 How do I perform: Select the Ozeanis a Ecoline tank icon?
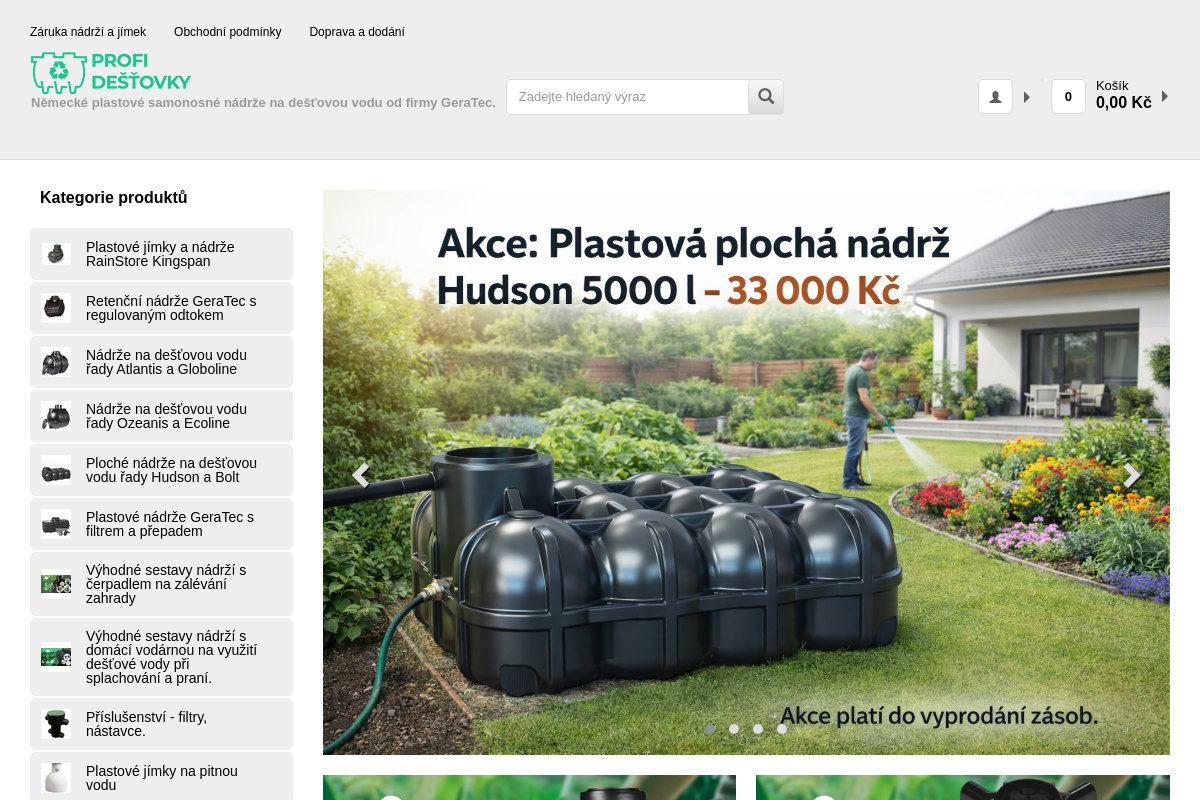[55, 415]
